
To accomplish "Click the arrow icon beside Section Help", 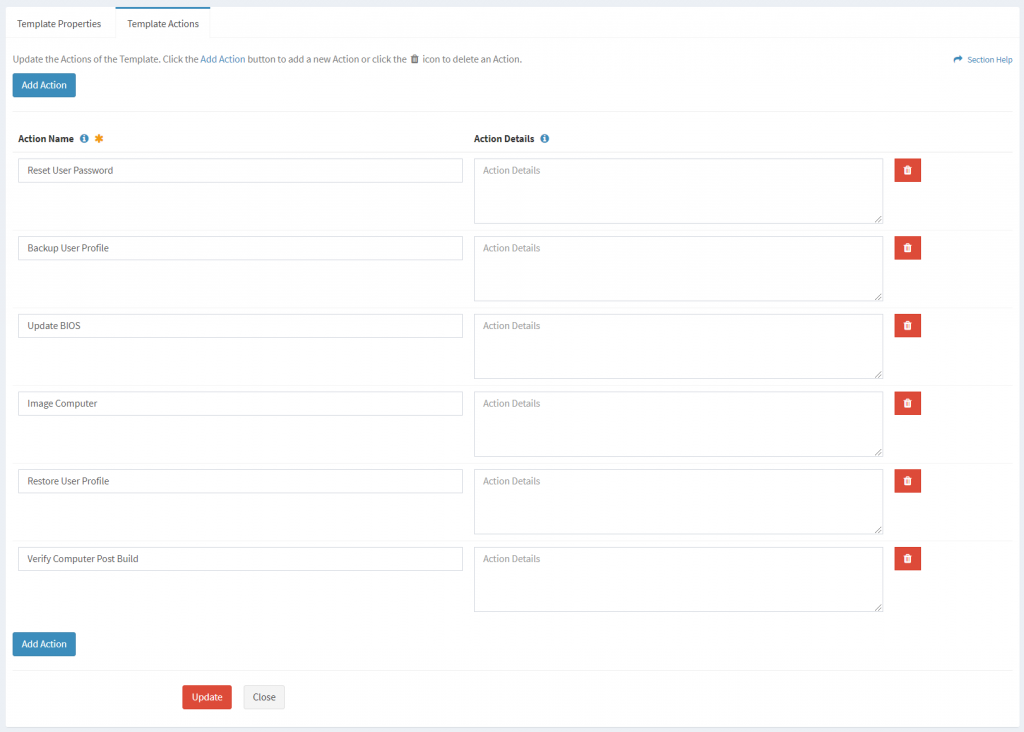I will (957, 59).
